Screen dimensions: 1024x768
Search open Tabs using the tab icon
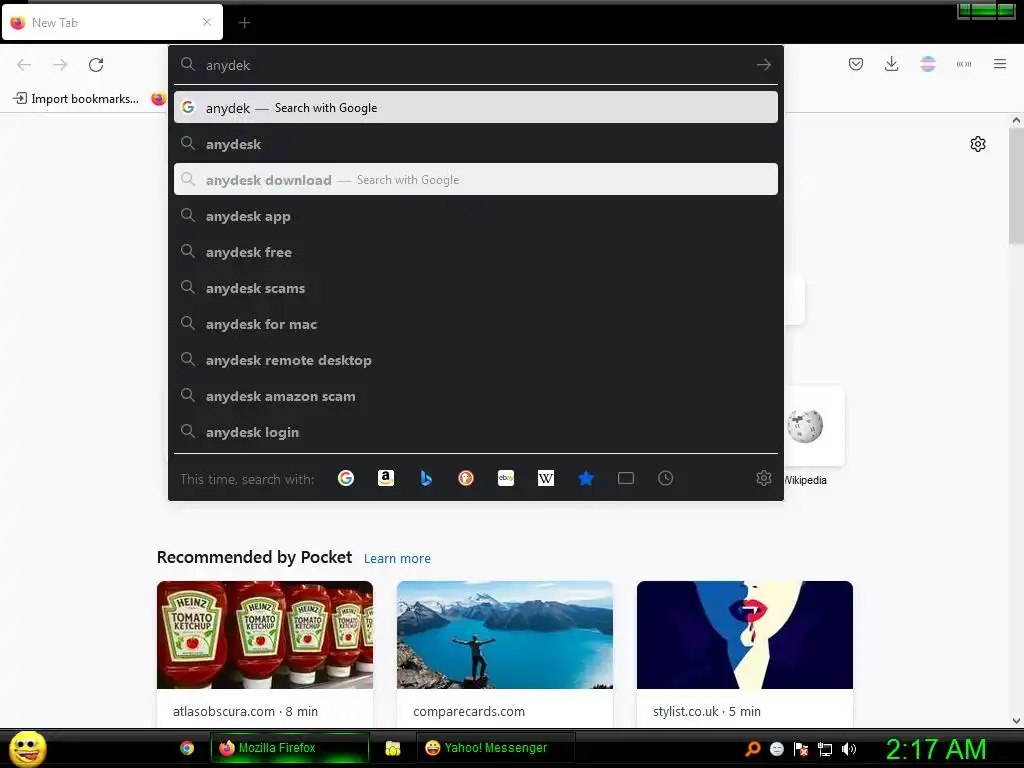(626, 478)
